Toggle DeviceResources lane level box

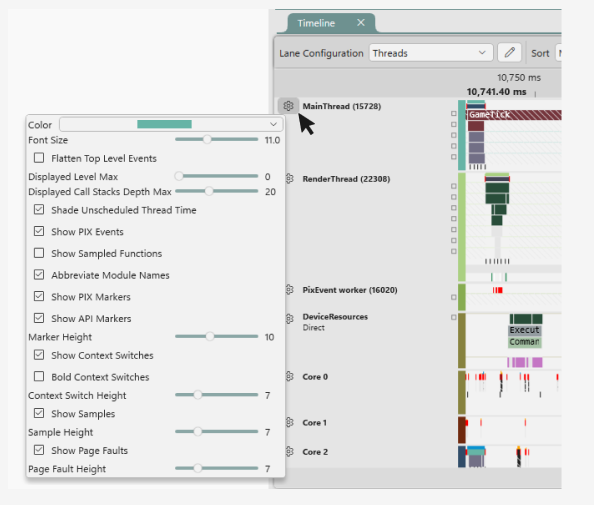453,317
